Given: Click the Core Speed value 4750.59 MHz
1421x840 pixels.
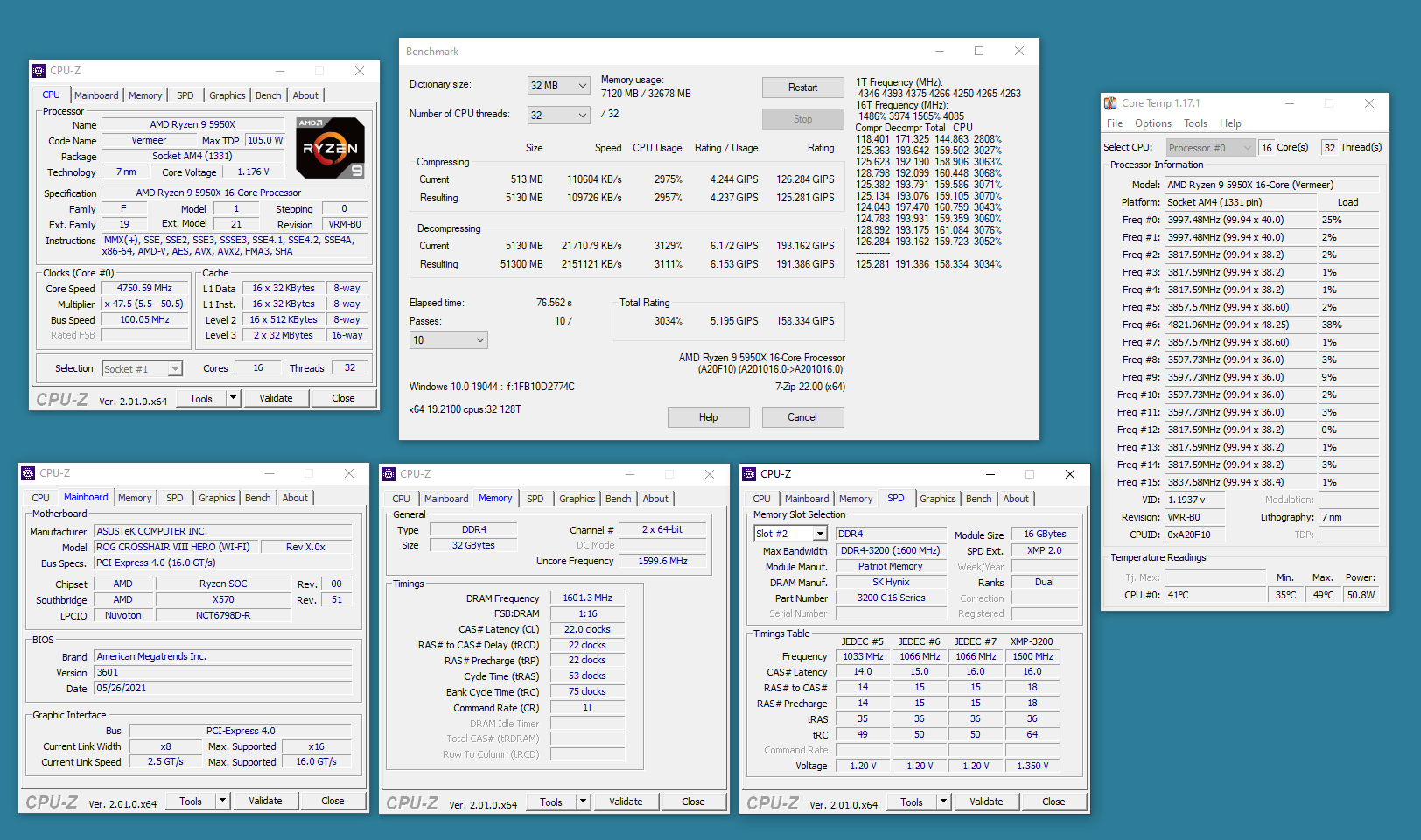Looking at the screenshot, I should (145, 289).
